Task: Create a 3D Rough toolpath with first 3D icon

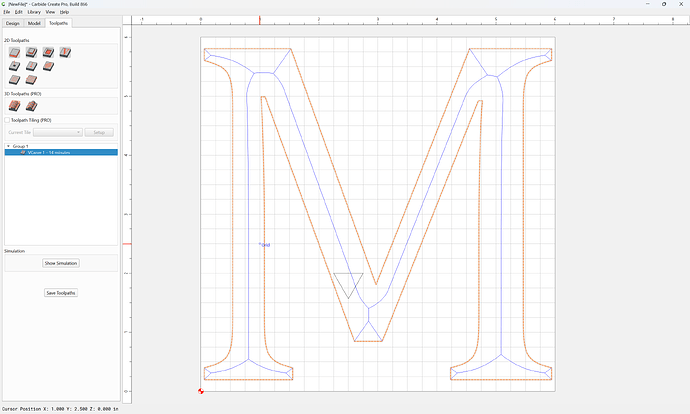Action: pyautogui.click(x=15, y=106)
